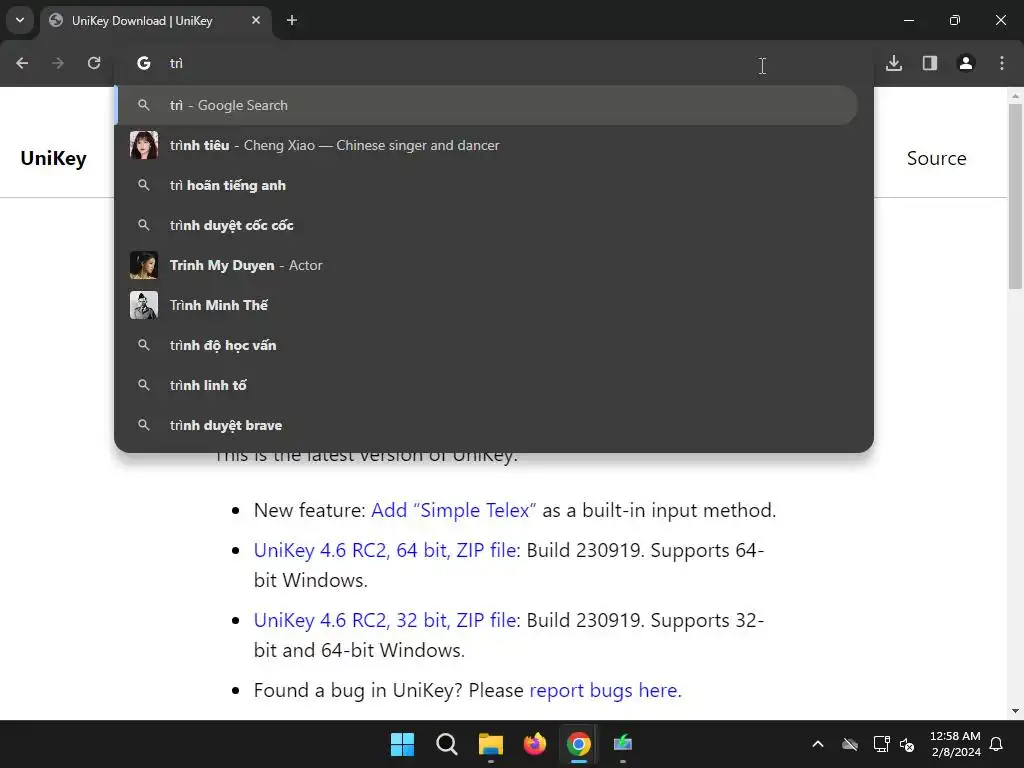Choose 'trì hoãn tiếng anh' suggestion
Screen dimensions: 1024x768
click(x=487, y=185)
